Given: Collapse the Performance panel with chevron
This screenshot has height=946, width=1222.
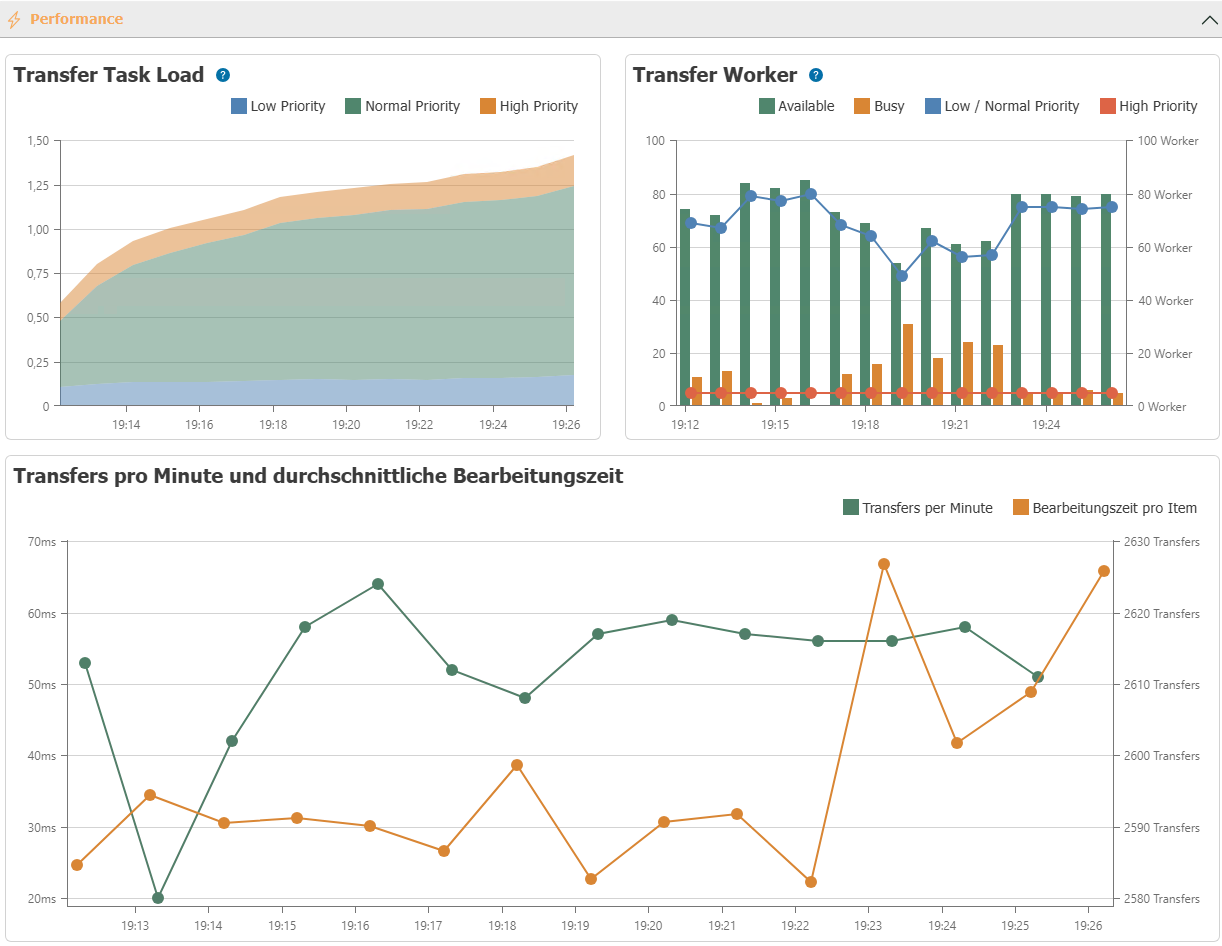Looking at the screenshot, I should coord(1208,19).
